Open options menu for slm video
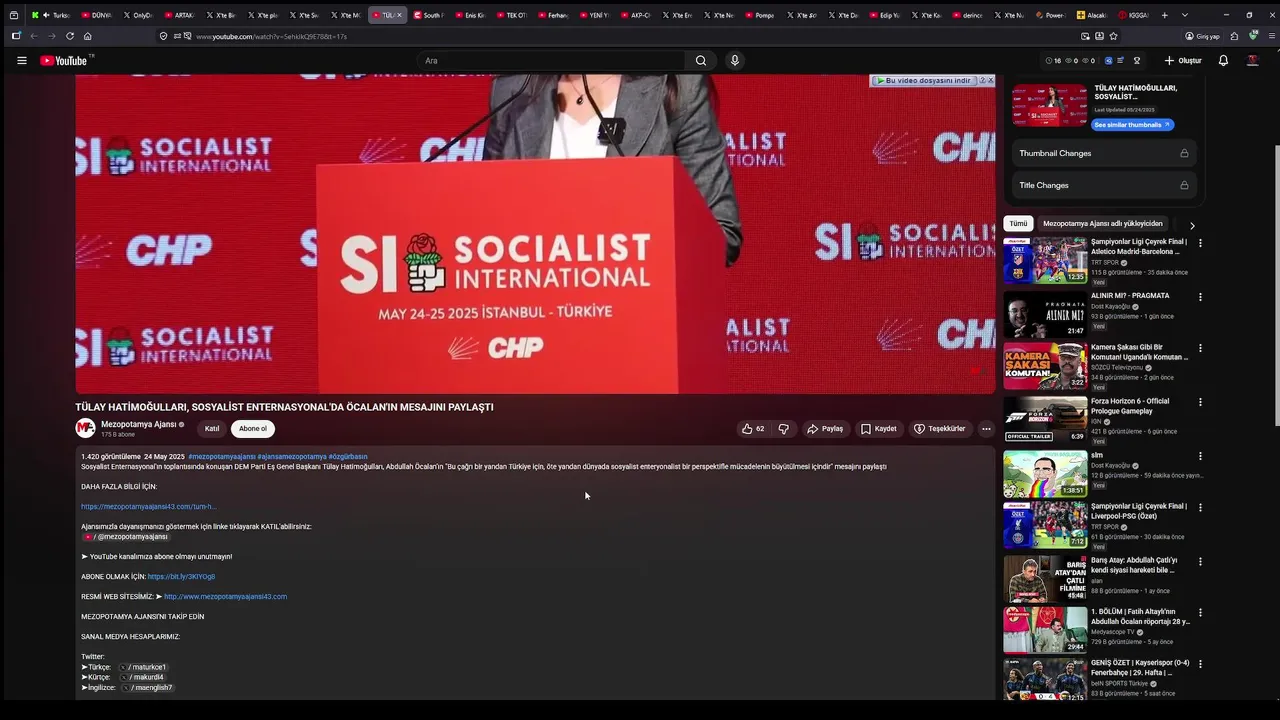 click(x=1201, y=457)
